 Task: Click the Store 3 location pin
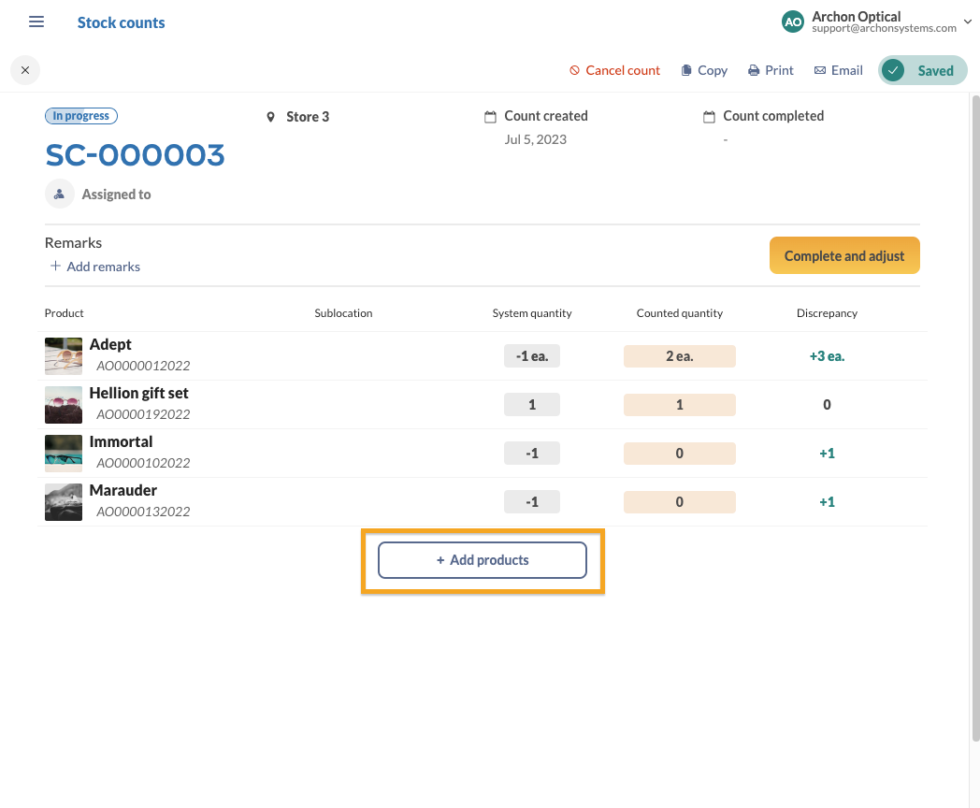tap(271, 117)
